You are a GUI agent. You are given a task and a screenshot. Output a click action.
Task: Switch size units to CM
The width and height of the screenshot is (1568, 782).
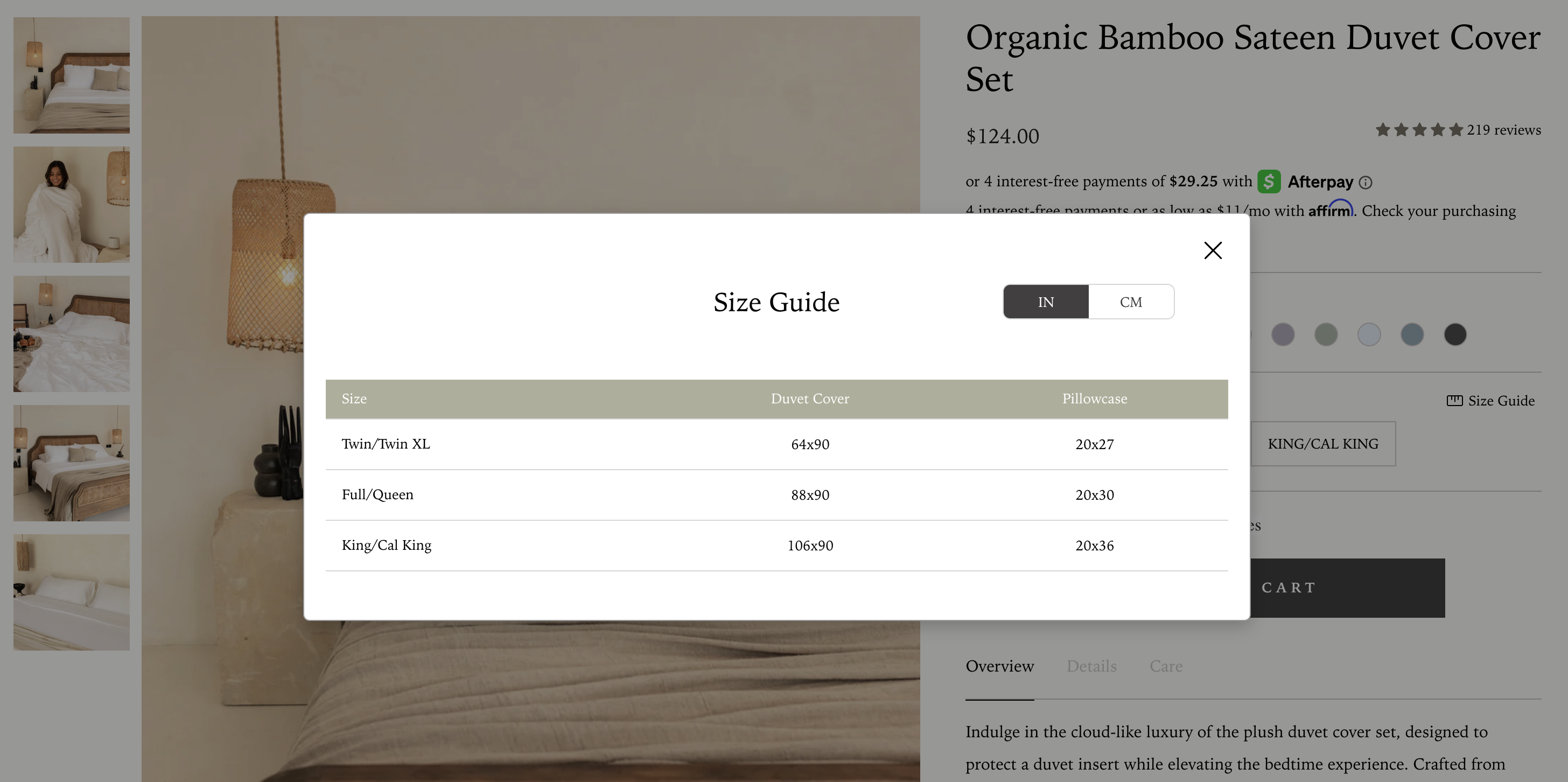(x=1130, y=302)
